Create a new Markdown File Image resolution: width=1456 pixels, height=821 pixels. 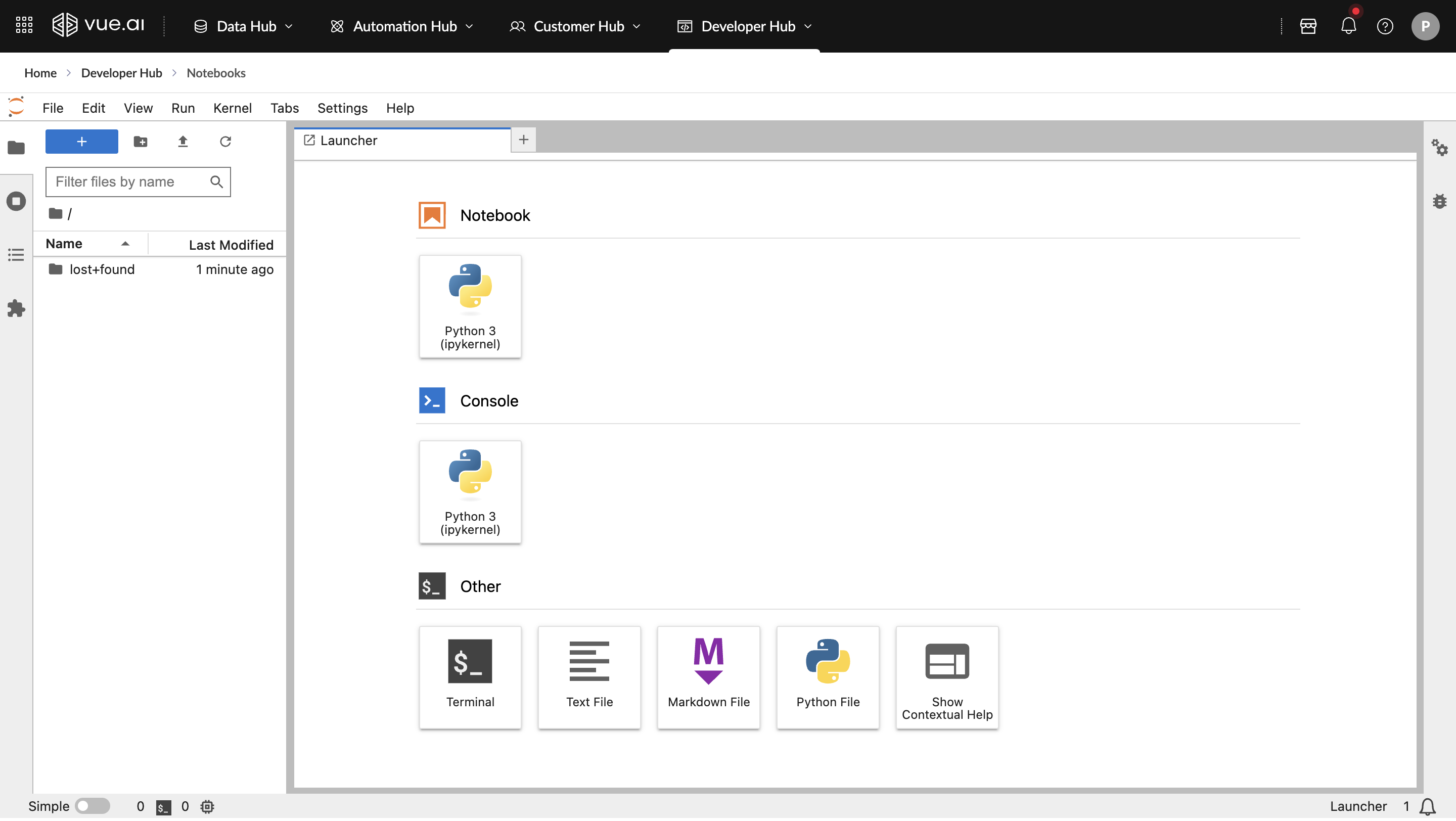708,677
